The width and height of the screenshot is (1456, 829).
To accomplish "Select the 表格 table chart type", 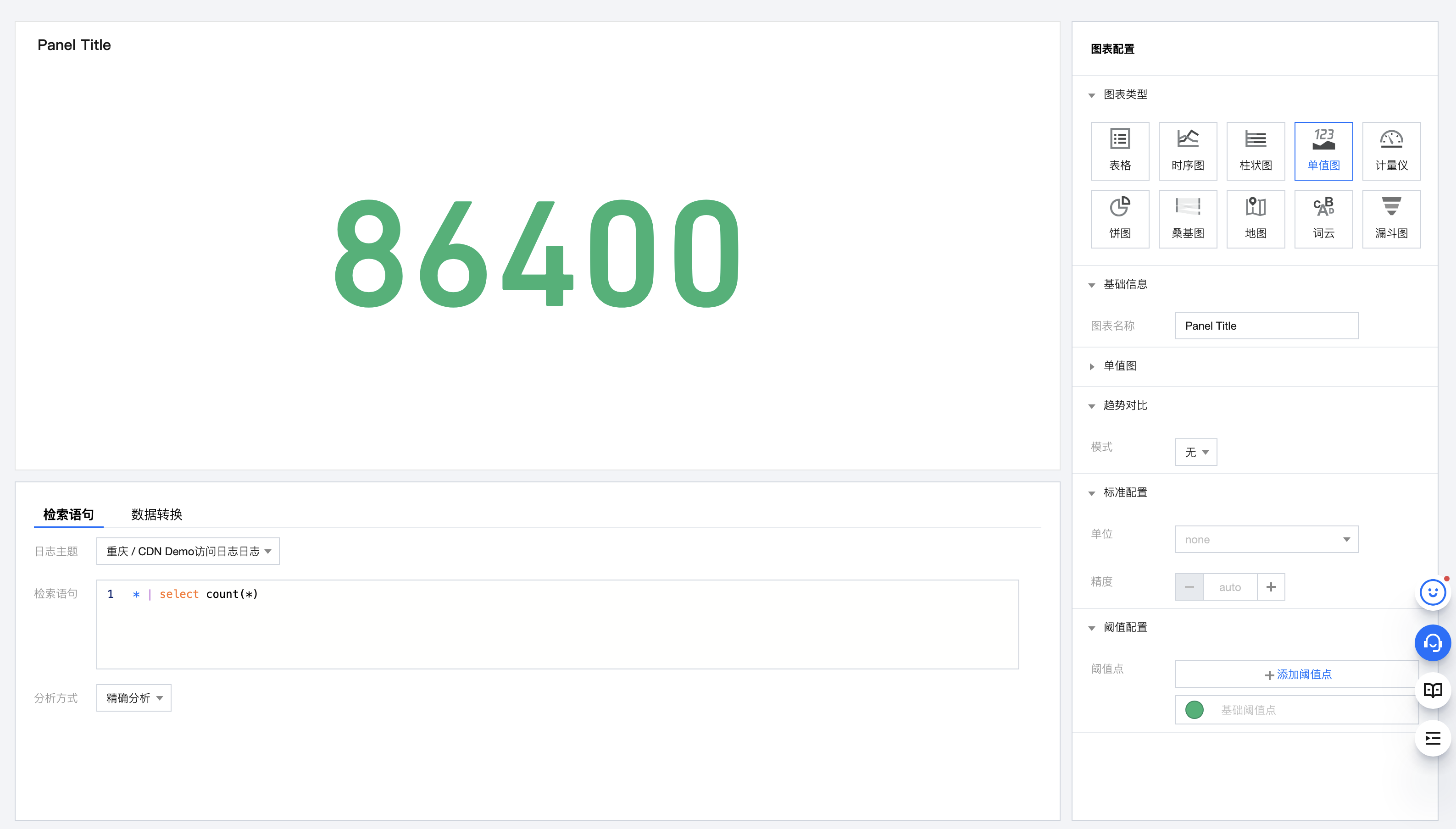I will click(1119, 151).
